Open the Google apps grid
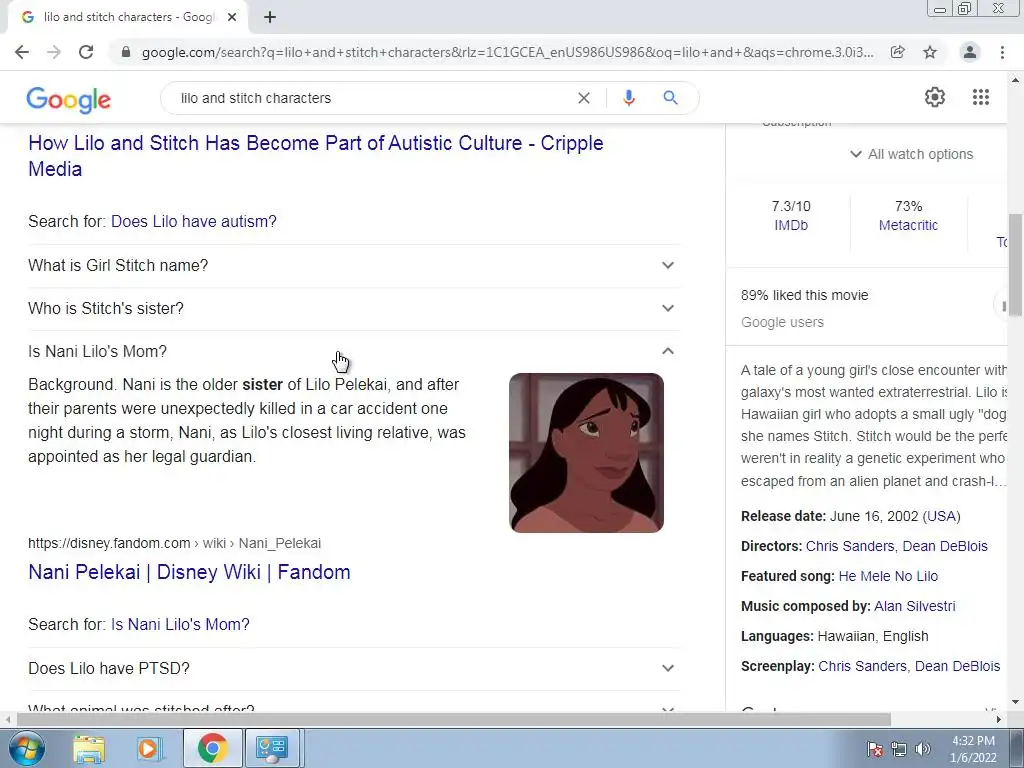Viewport: 1024px width, 768px height. pyautogui.click(x=981, y=97)
